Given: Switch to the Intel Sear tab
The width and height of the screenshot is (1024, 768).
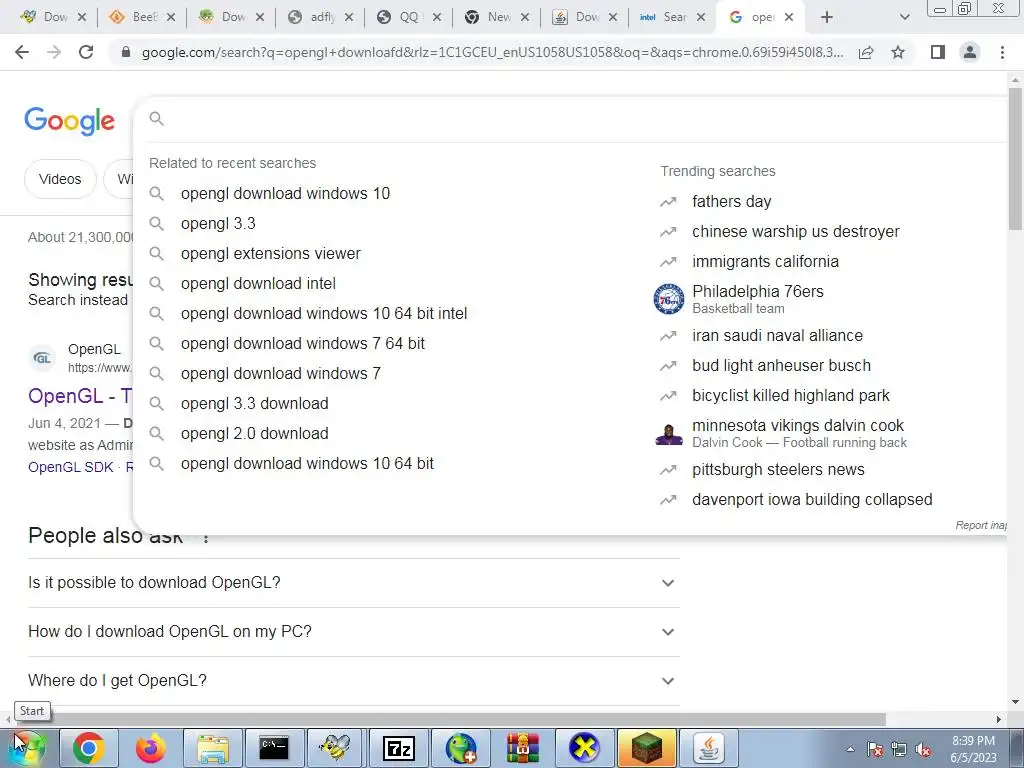Looking at the screenshot, I should pos(673,17).
